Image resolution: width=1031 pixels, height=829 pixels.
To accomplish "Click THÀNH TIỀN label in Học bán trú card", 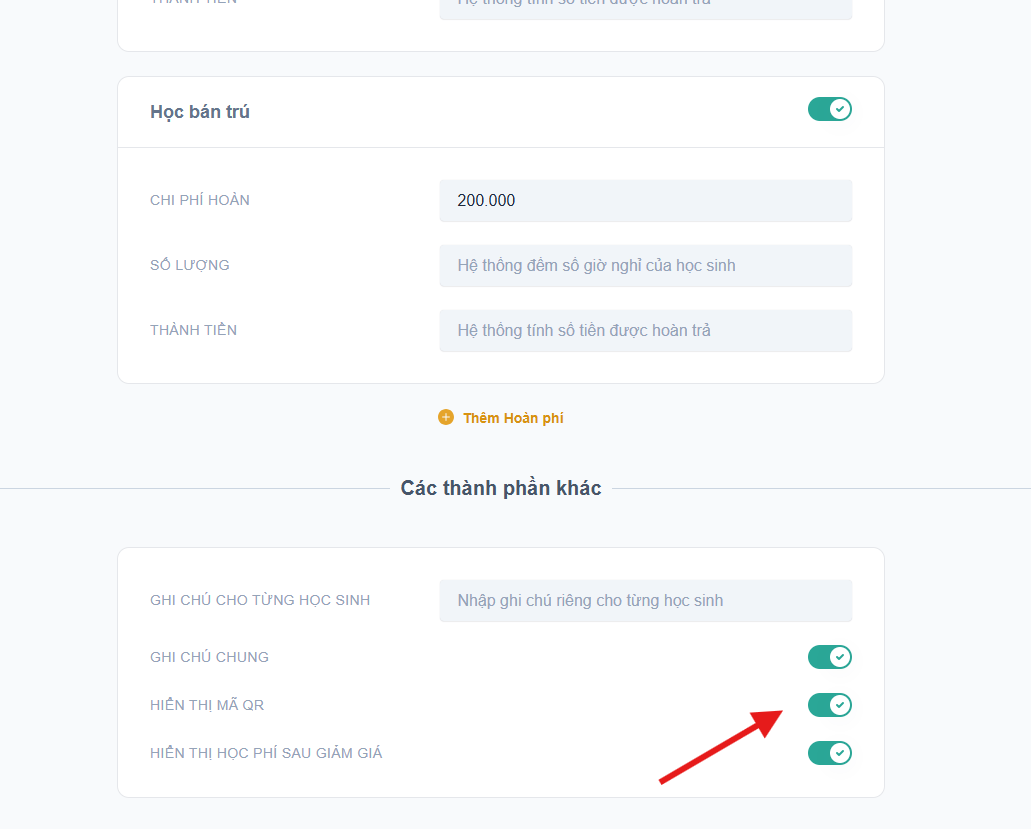I will tap(194, 330).
